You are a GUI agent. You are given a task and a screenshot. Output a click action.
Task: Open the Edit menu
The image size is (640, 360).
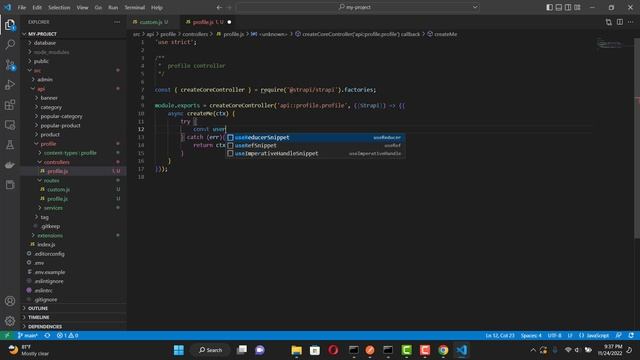pos(37,7)
